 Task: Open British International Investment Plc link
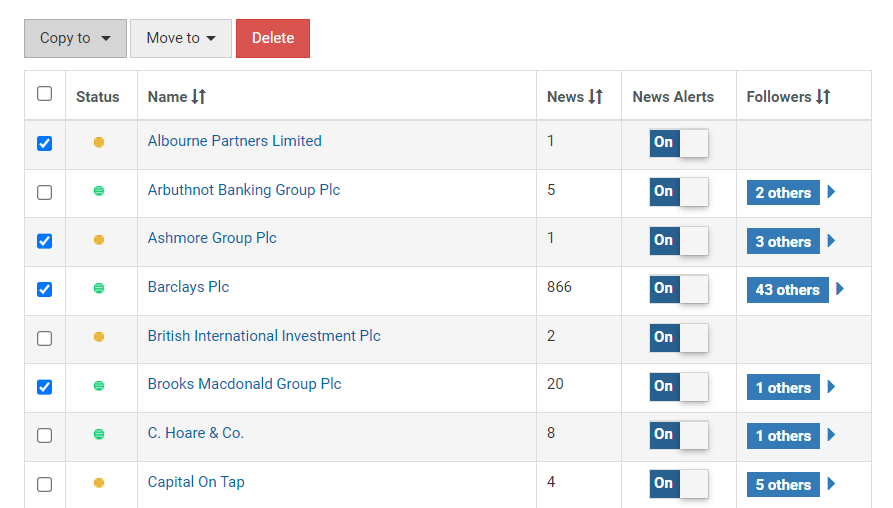coord(264,335)
